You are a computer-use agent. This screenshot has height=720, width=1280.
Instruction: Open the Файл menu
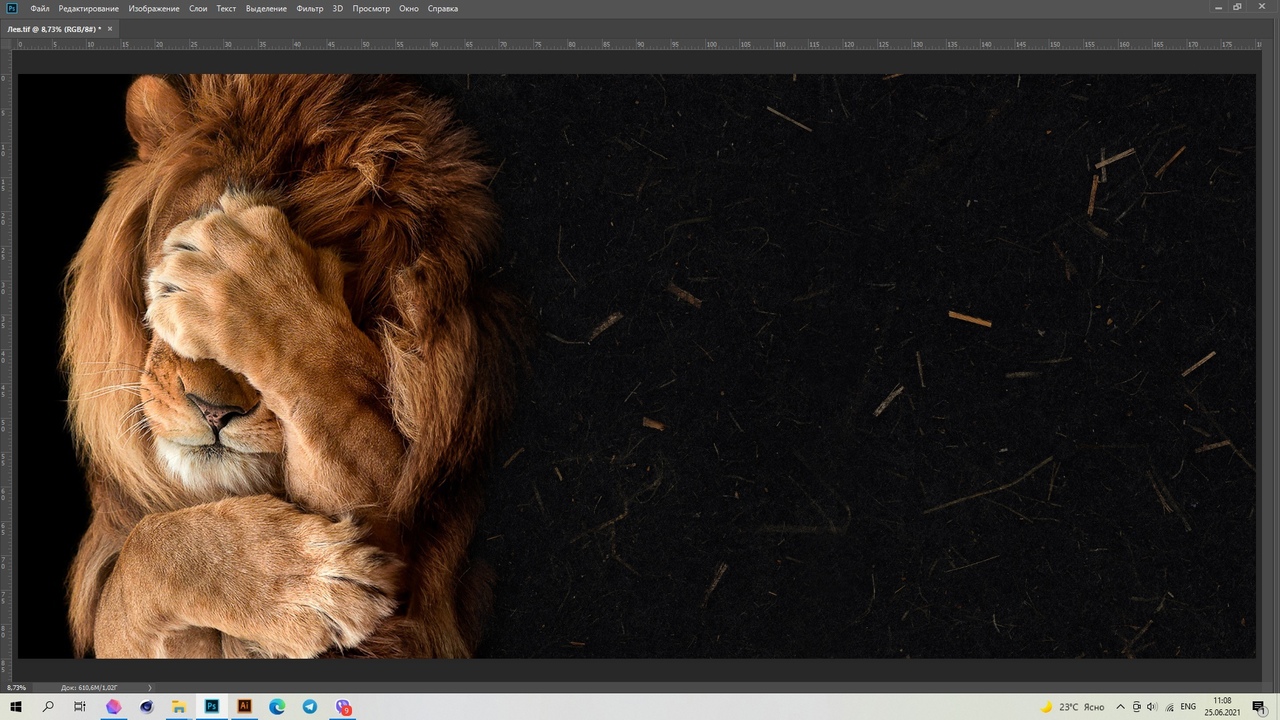pos(40,8)
